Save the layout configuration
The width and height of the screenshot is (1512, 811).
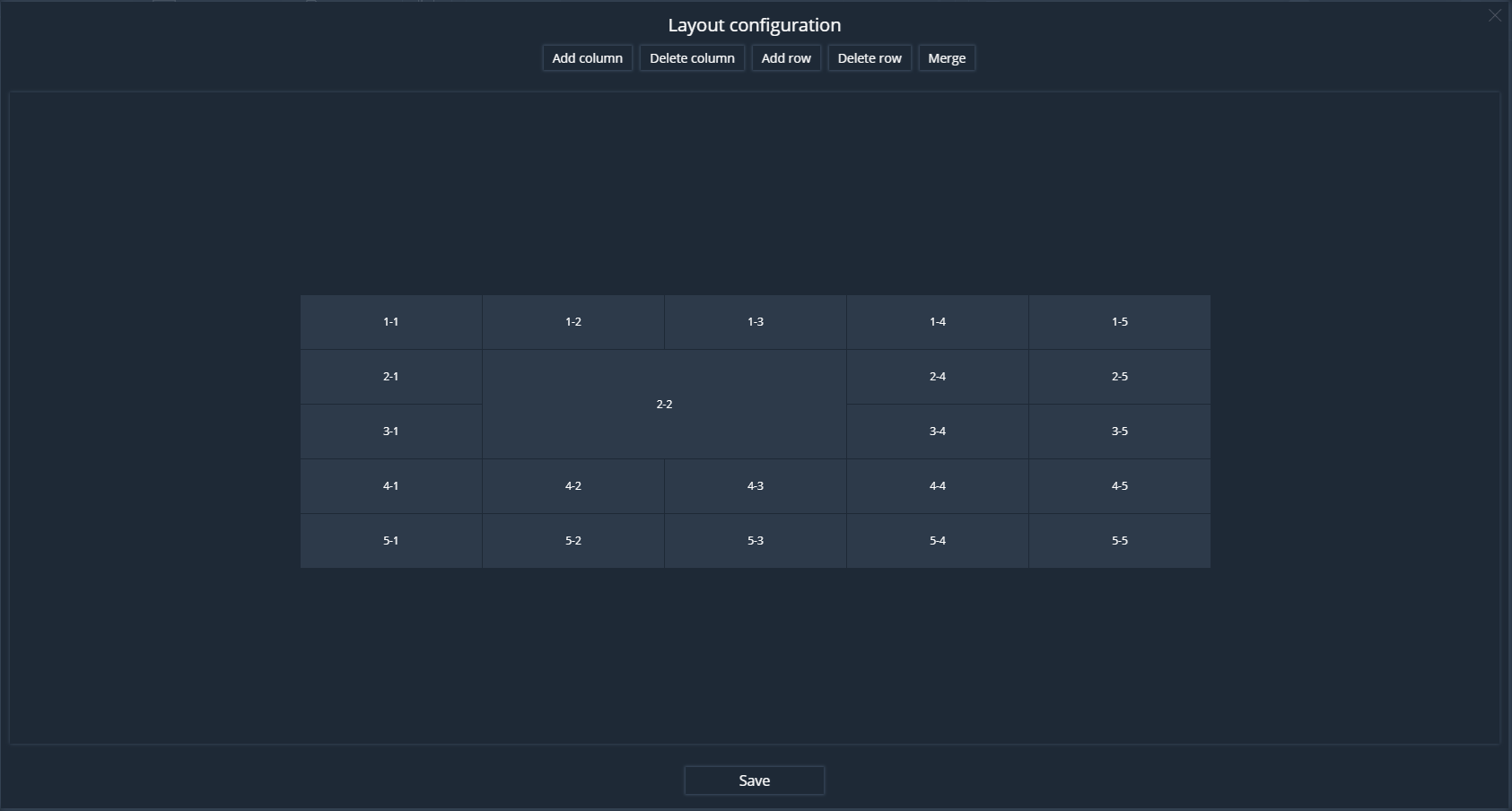(x=754, y=780)
